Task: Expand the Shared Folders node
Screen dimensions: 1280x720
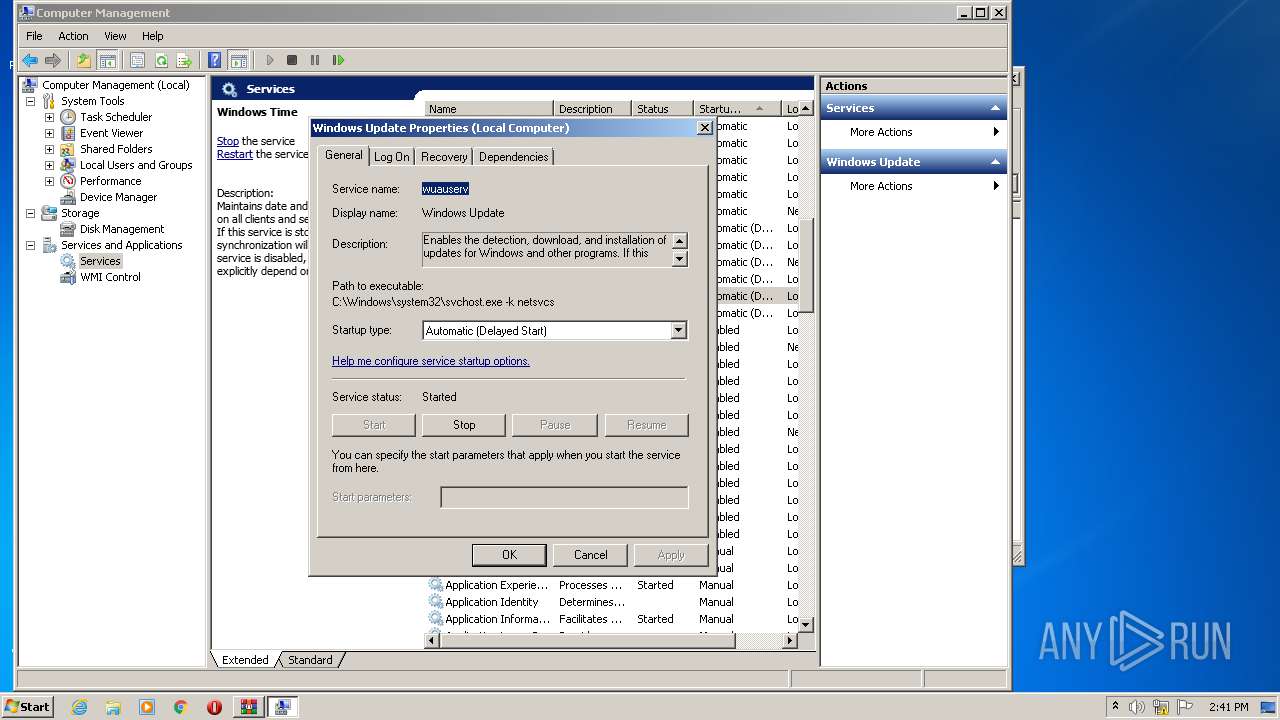Action: click(x=49, y=149)
